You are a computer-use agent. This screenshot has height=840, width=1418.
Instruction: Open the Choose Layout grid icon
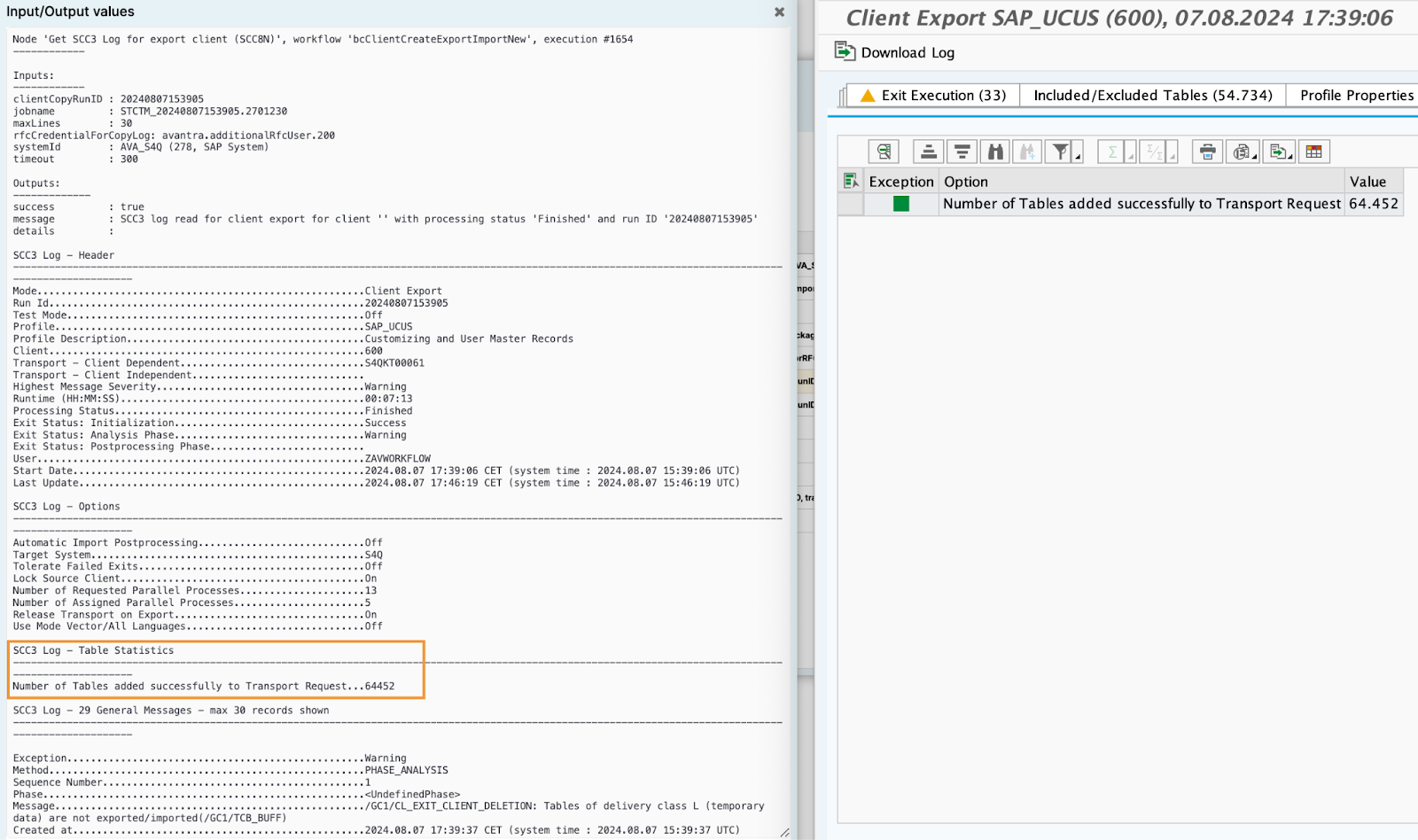click(1314, 151)
